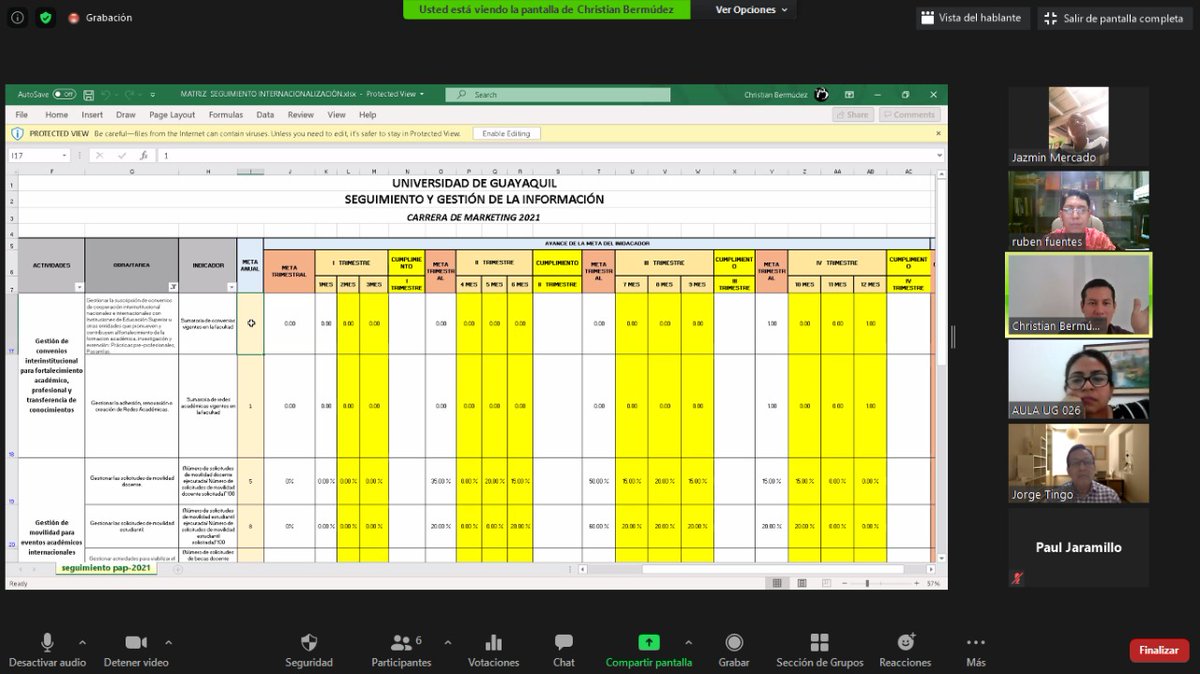Start recording with Grabar
1200x674 pixels.
734,650
